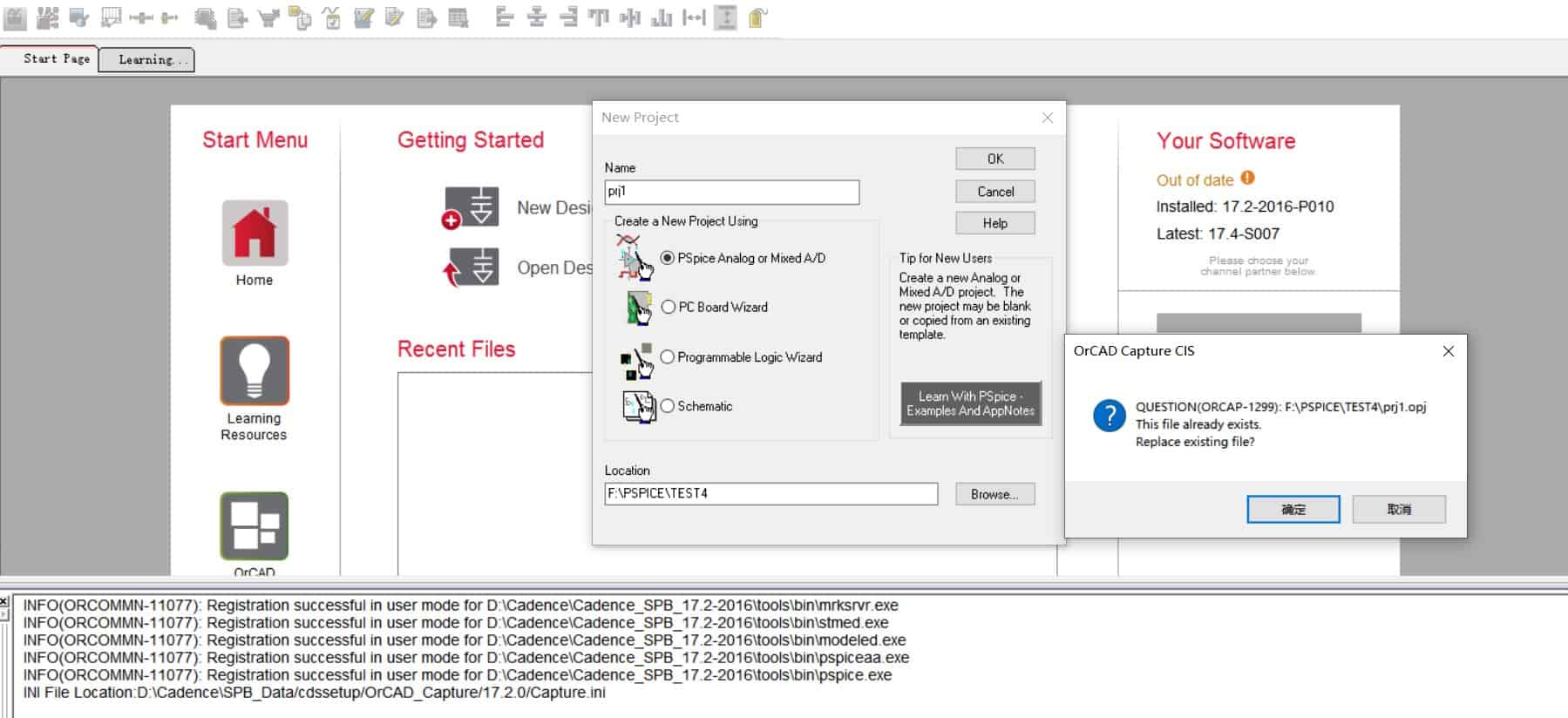
Task: Click the Schematic project type icon
Action: 639,407
